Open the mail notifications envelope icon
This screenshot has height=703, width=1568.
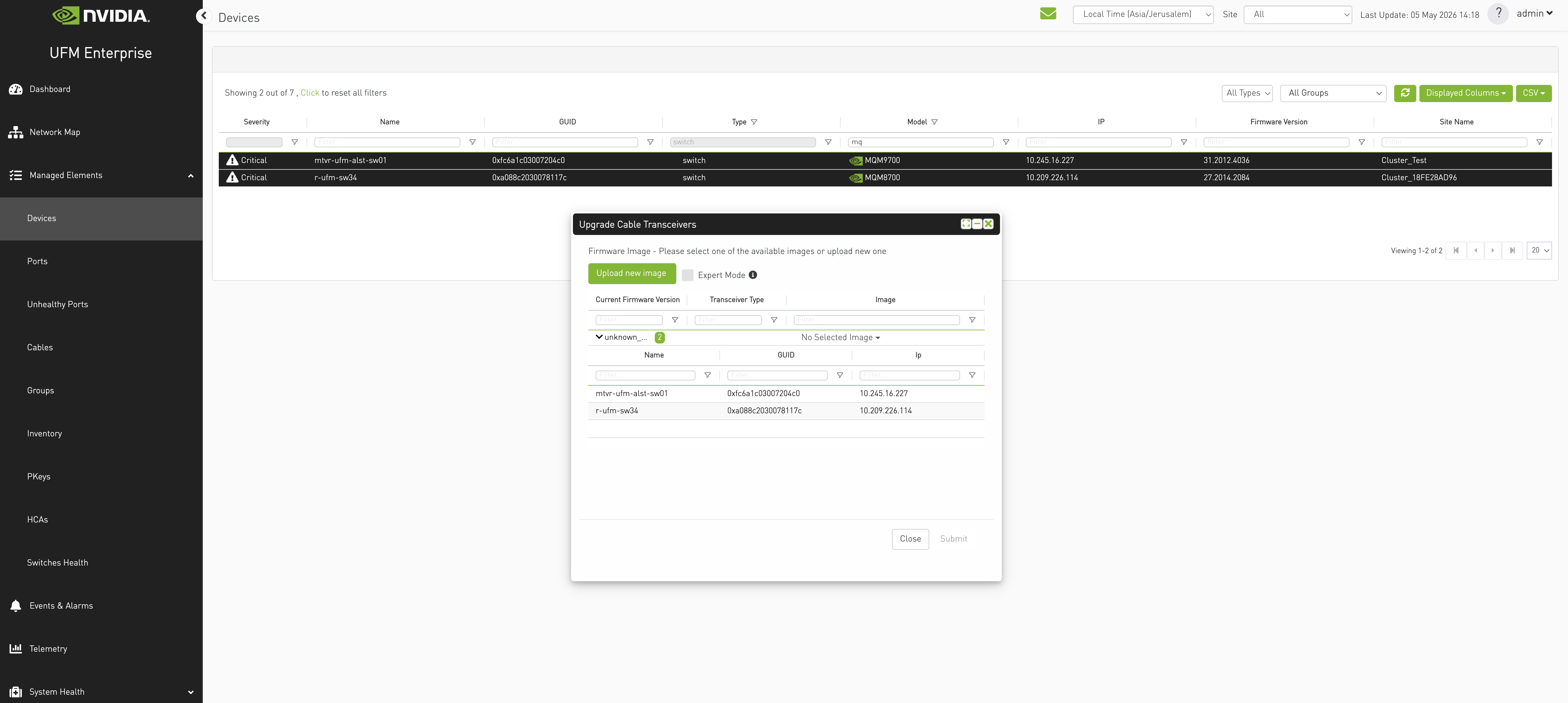[x=1048, y=14]
